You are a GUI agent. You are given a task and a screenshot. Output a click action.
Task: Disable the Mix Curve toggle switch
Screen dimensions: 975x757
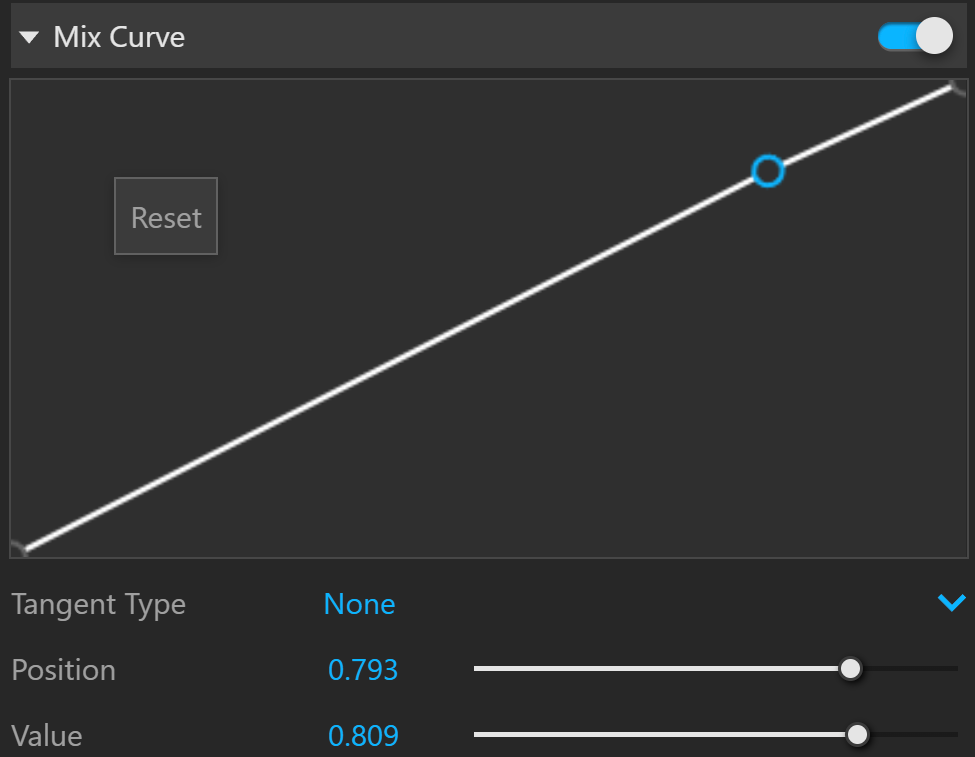[915, 36]
